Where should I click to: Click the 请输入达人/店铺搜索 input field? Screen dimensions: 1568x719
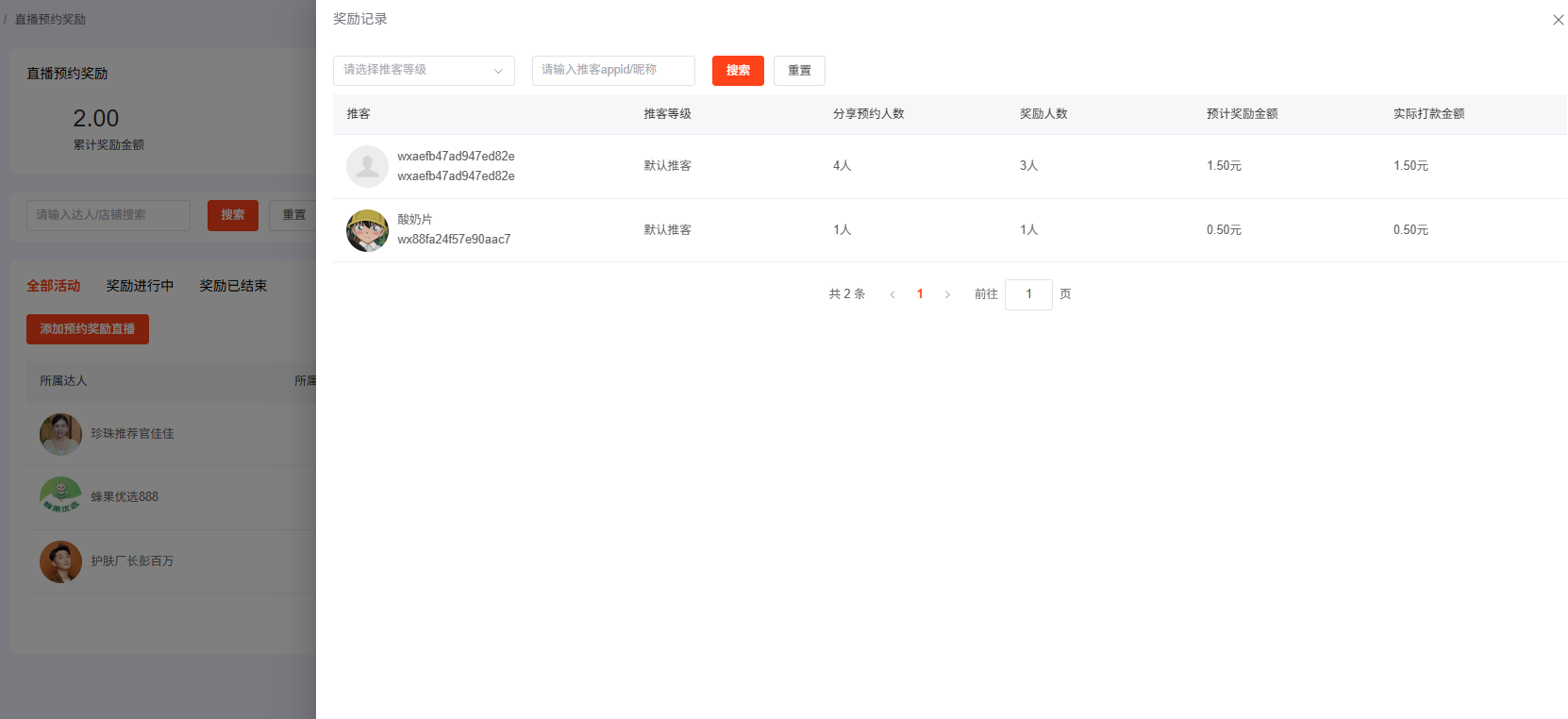click(x=108, y=215)
